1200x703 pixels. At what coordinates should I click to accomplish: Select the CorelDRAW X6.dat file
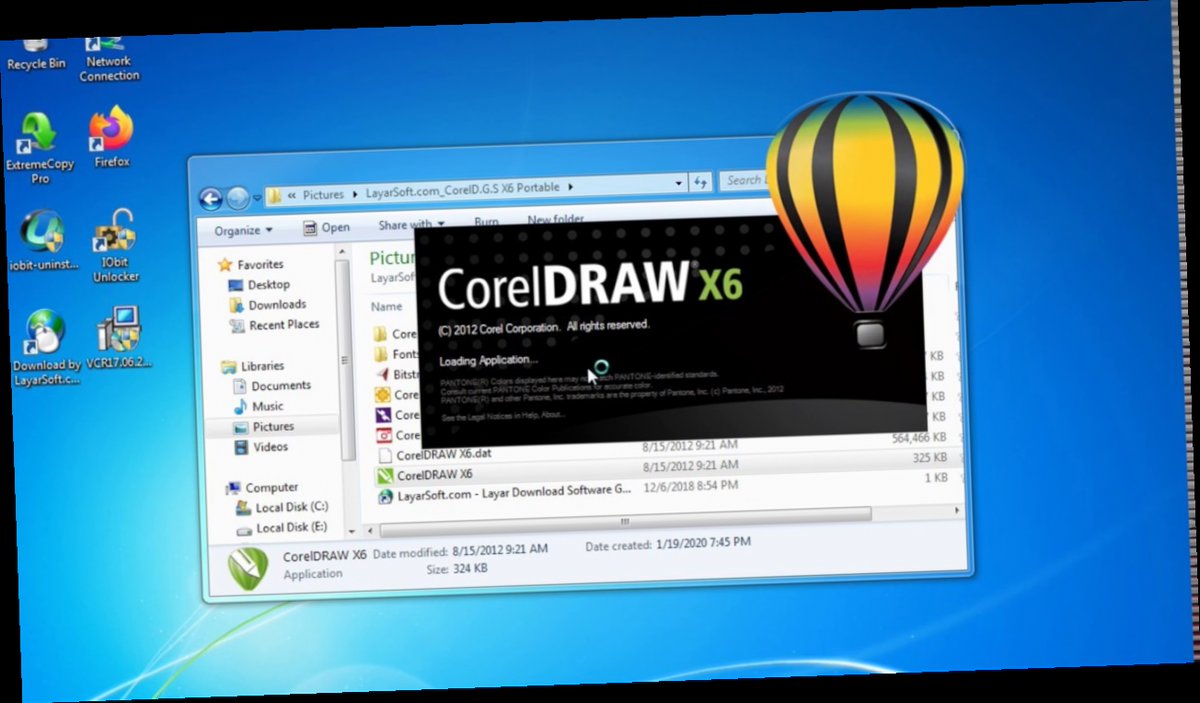click(433, 453)
